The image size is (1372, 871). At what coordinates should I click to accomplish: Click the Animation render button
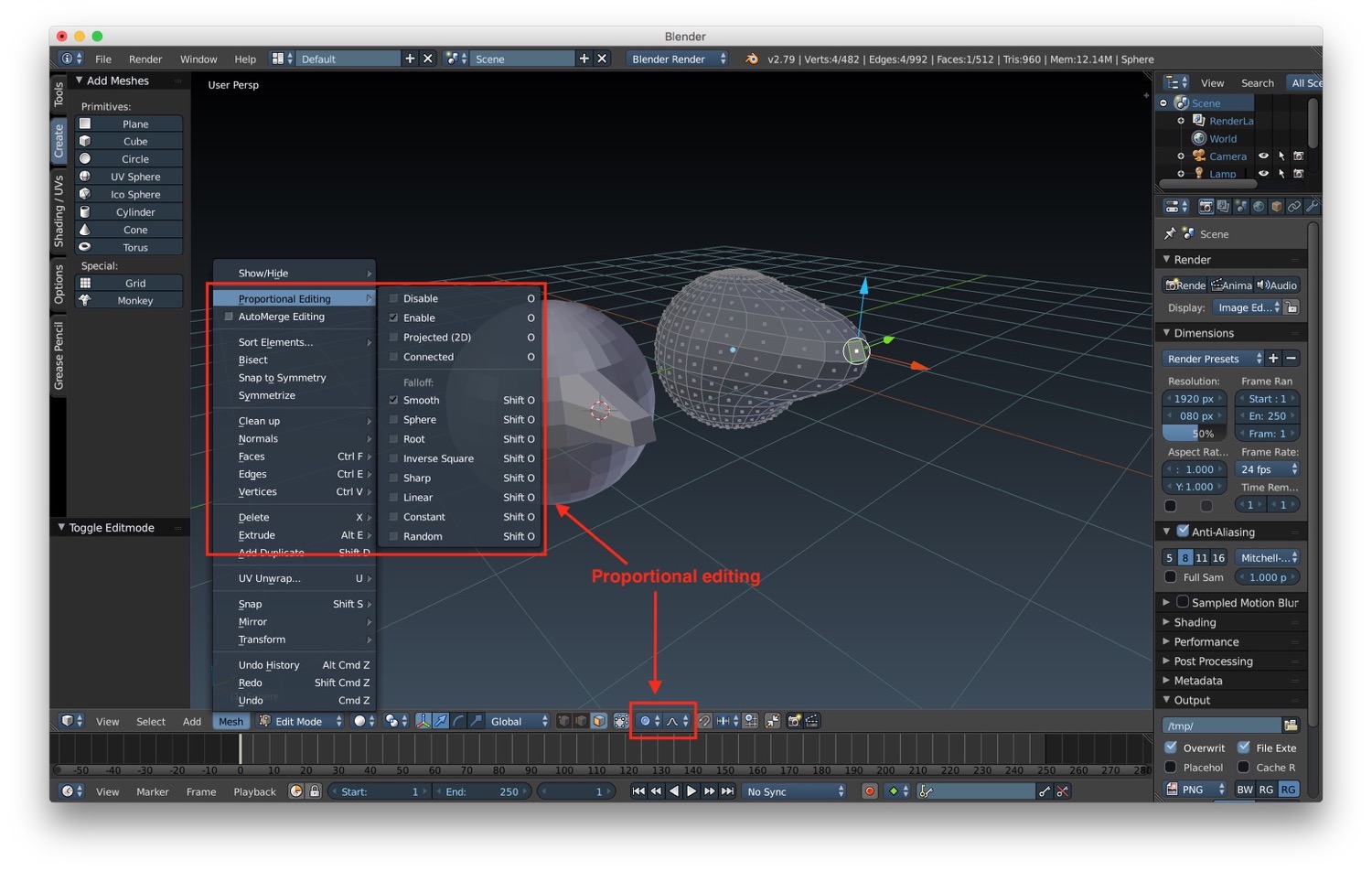click(x=1231, y=285)
